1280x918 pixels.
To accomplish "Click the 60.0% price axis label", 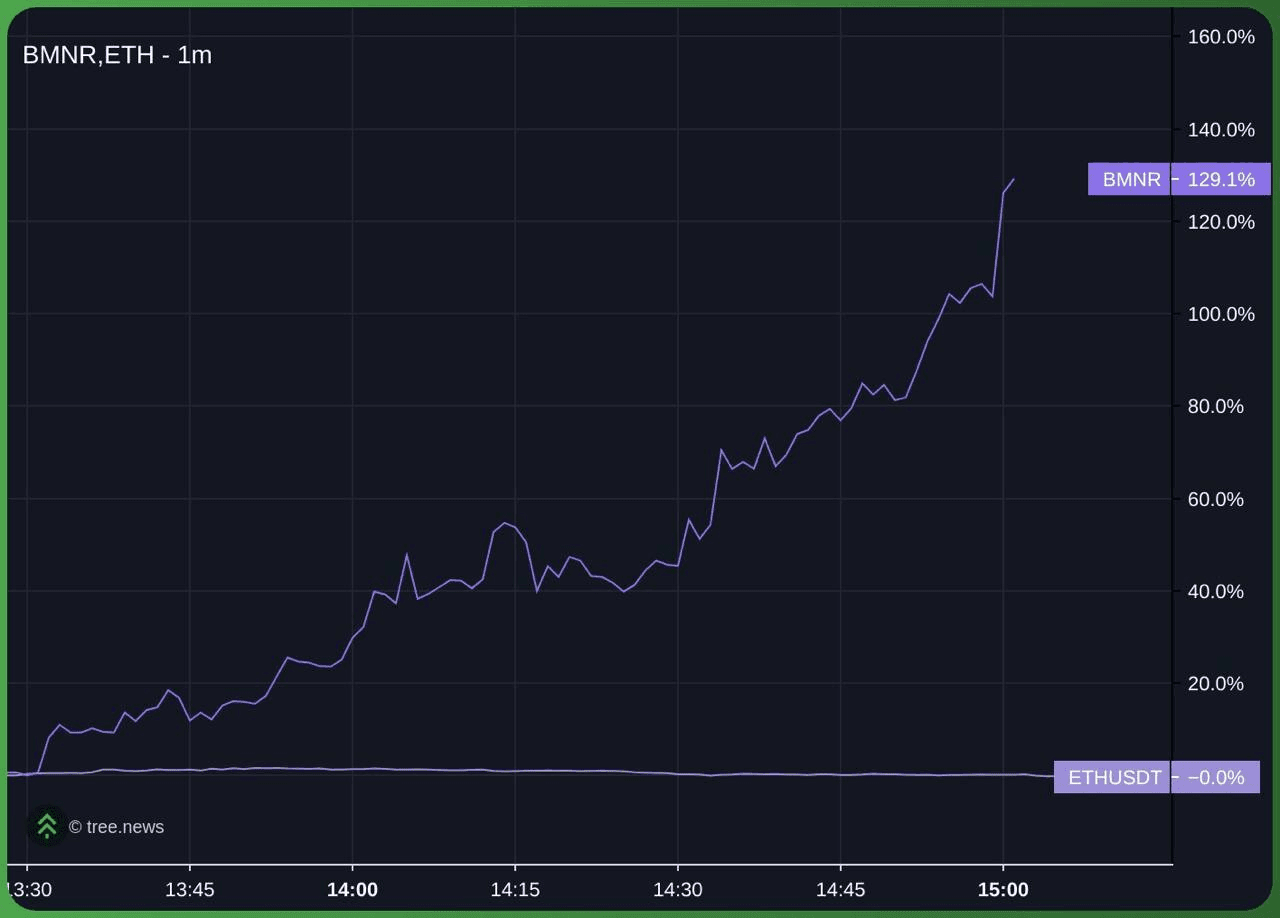I will (1215, 499).
